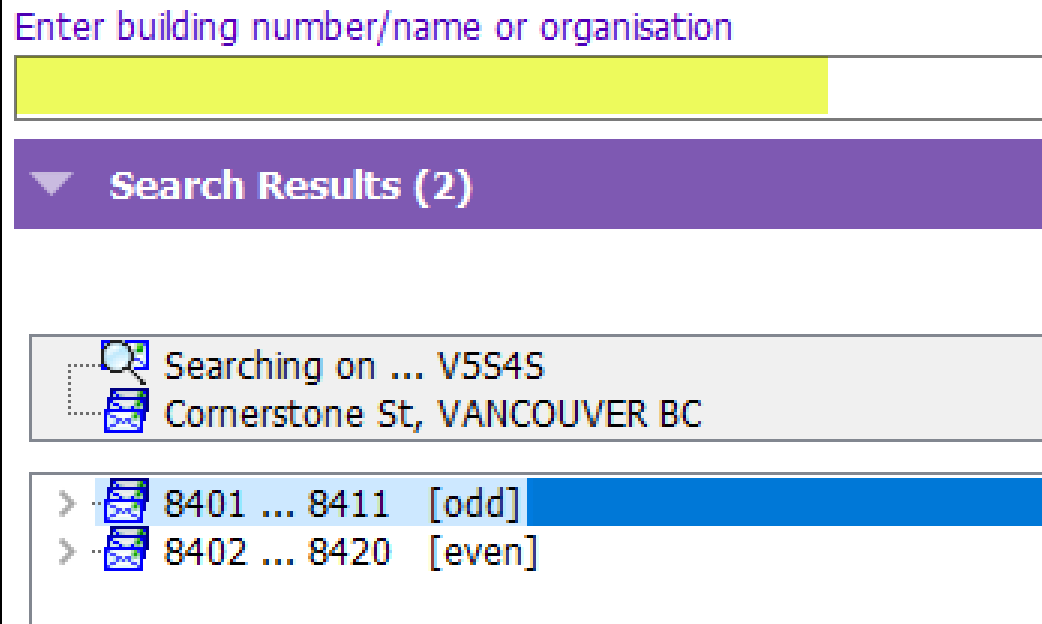
Task: Click the address icon for the 8402 to 8420 row
Action: tap(126, 549)
